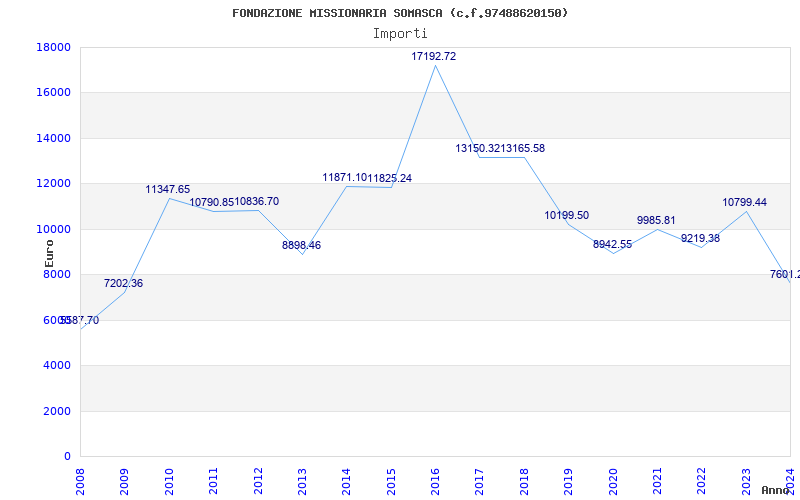Select the 8898.46 data label
800x500 pixels.
pyautogui.click(x=302, y=245)
